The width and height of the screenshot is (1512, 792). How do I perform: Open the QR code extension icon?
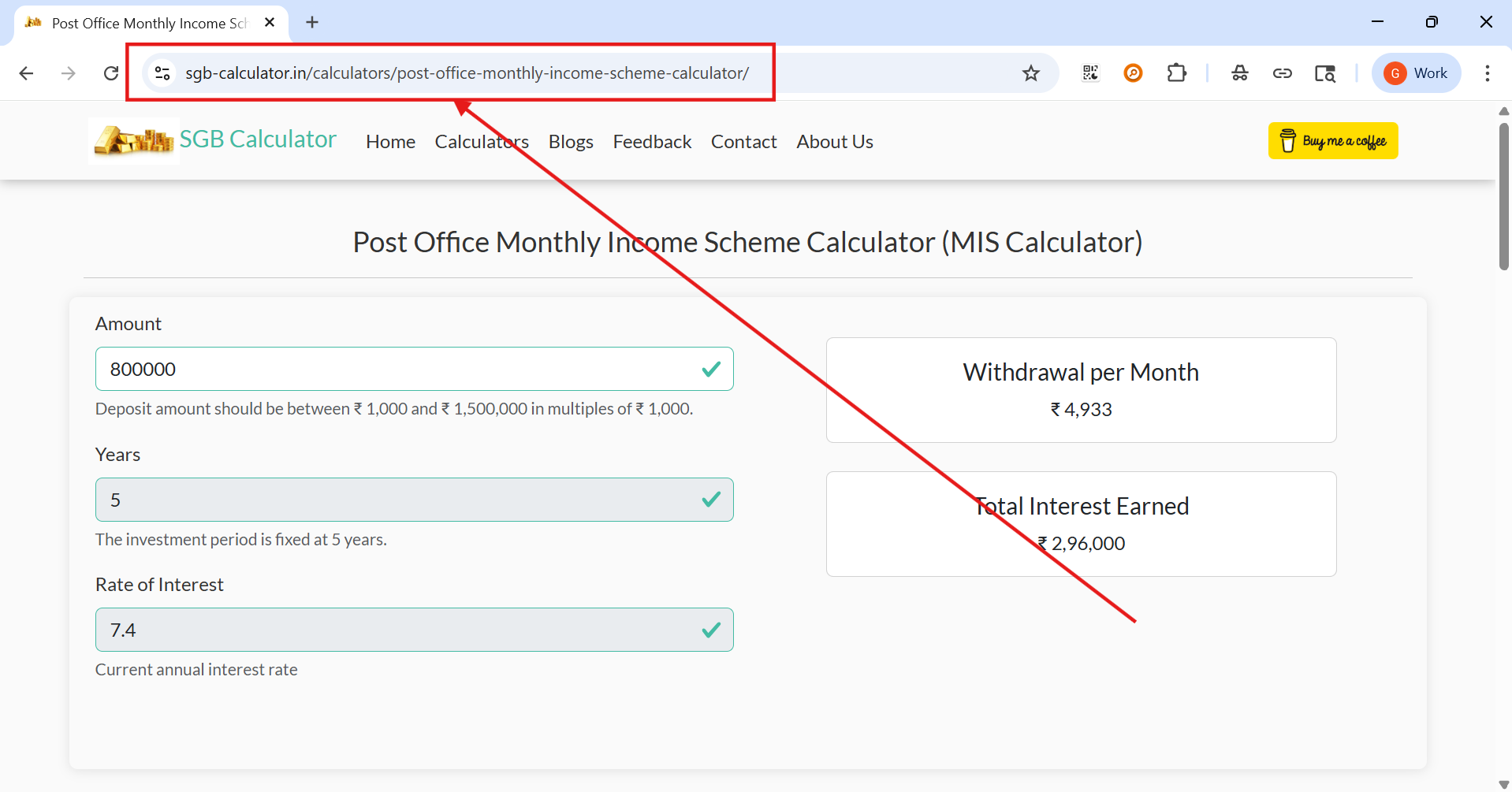click(1090, 73)
